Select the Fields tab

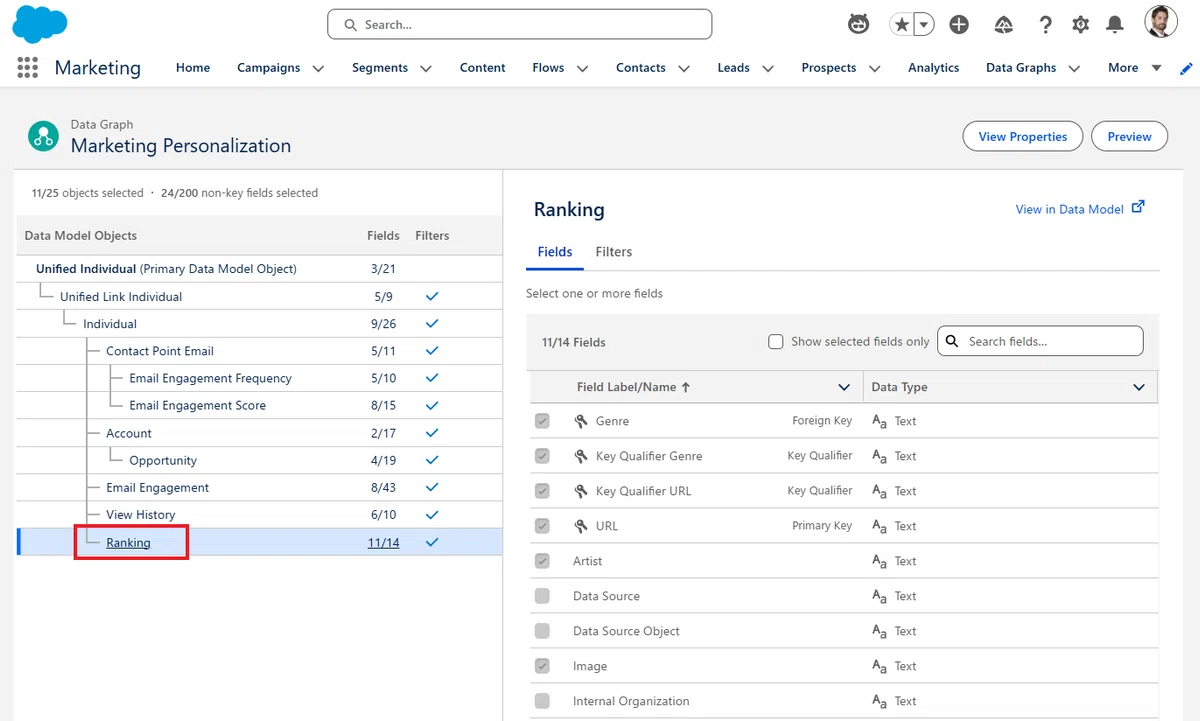click(x=555, y=252)
